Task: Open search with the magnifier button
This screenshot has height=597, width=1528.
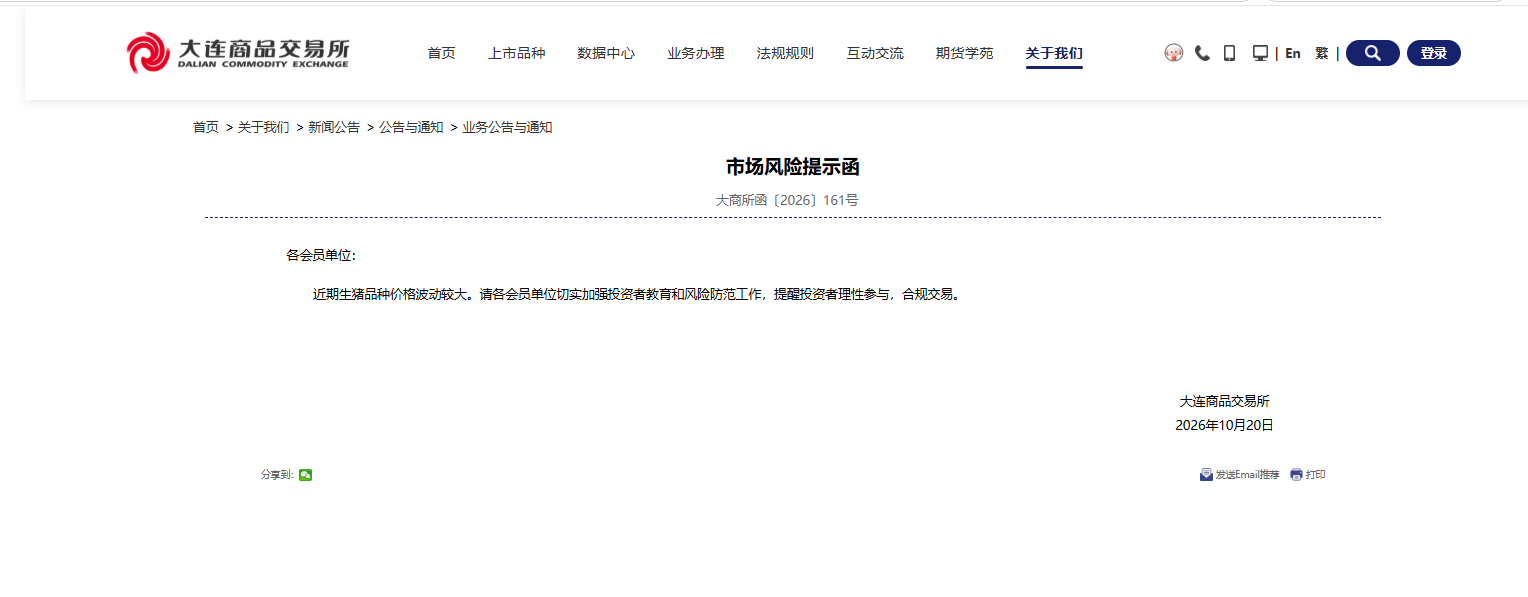Action: pos(1373,53)
